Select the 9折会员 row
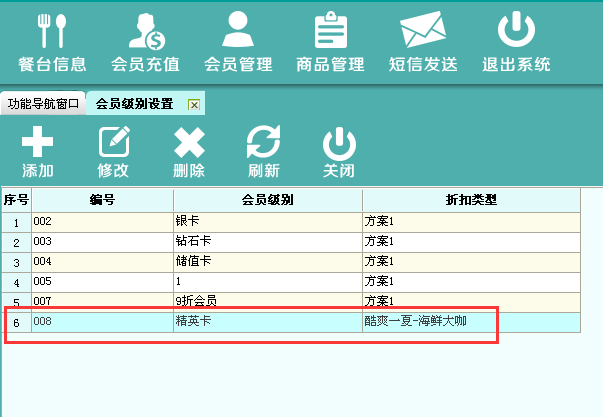 coord(267,301)
